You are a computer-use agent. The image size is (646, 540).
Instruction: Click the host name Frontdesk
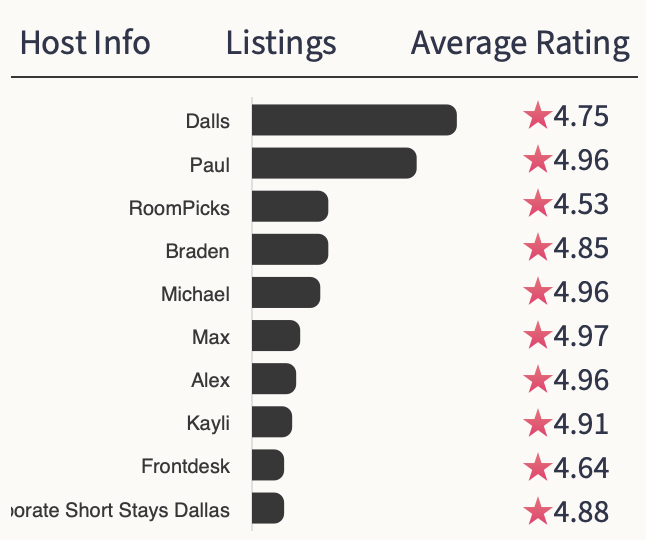point(185,466)
